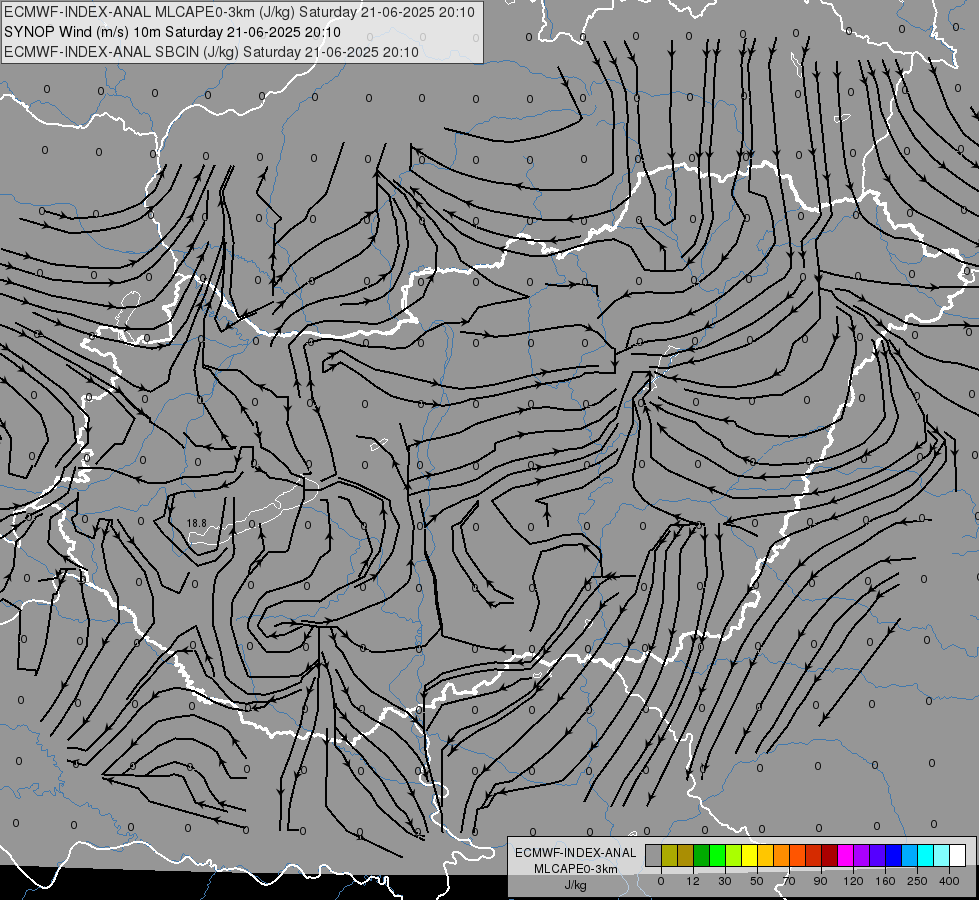Pick the dark green legend swatch
This screenshot has height=900, width=979.
coord(702,855)
